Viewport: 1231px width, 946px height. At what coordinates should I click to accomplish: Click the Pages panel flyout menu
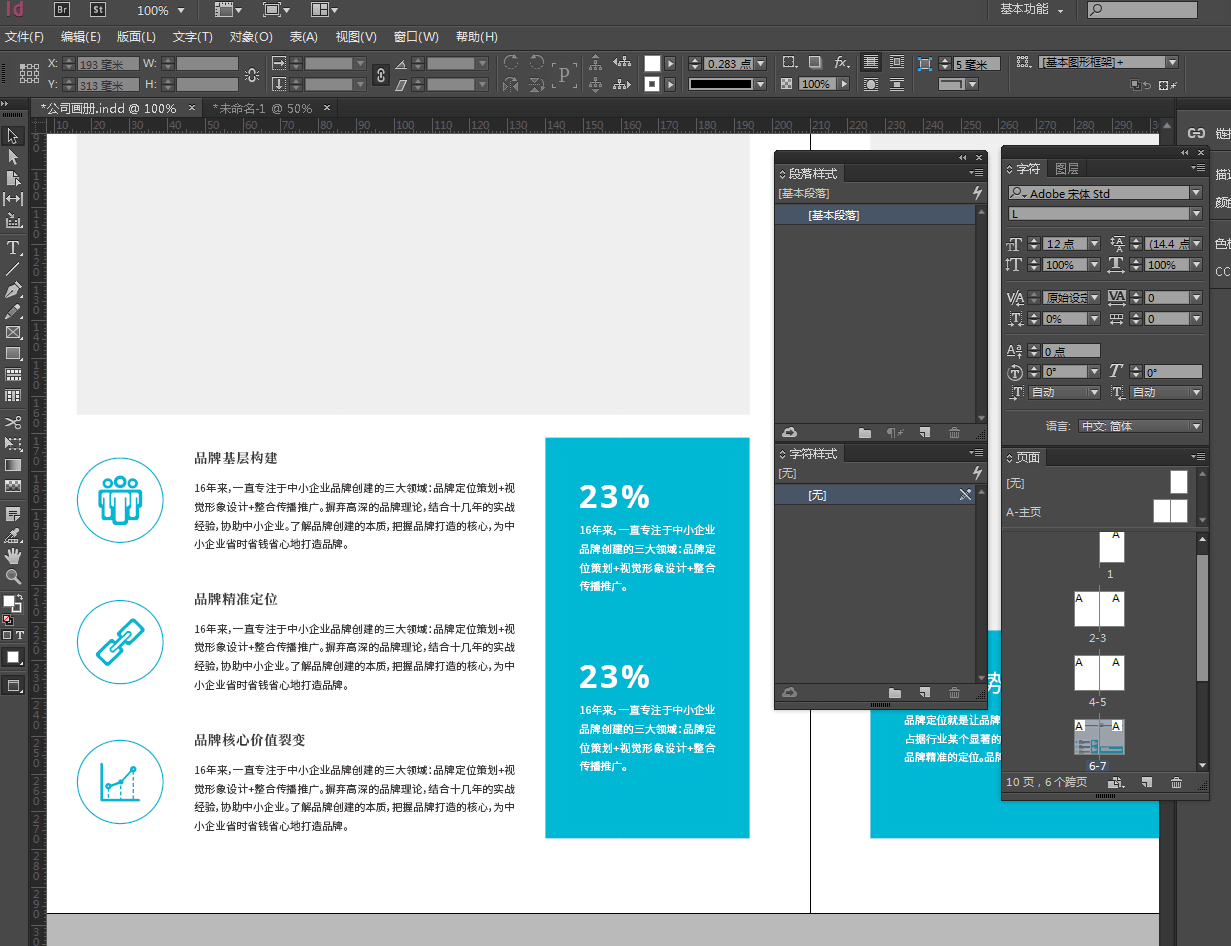1199,457
